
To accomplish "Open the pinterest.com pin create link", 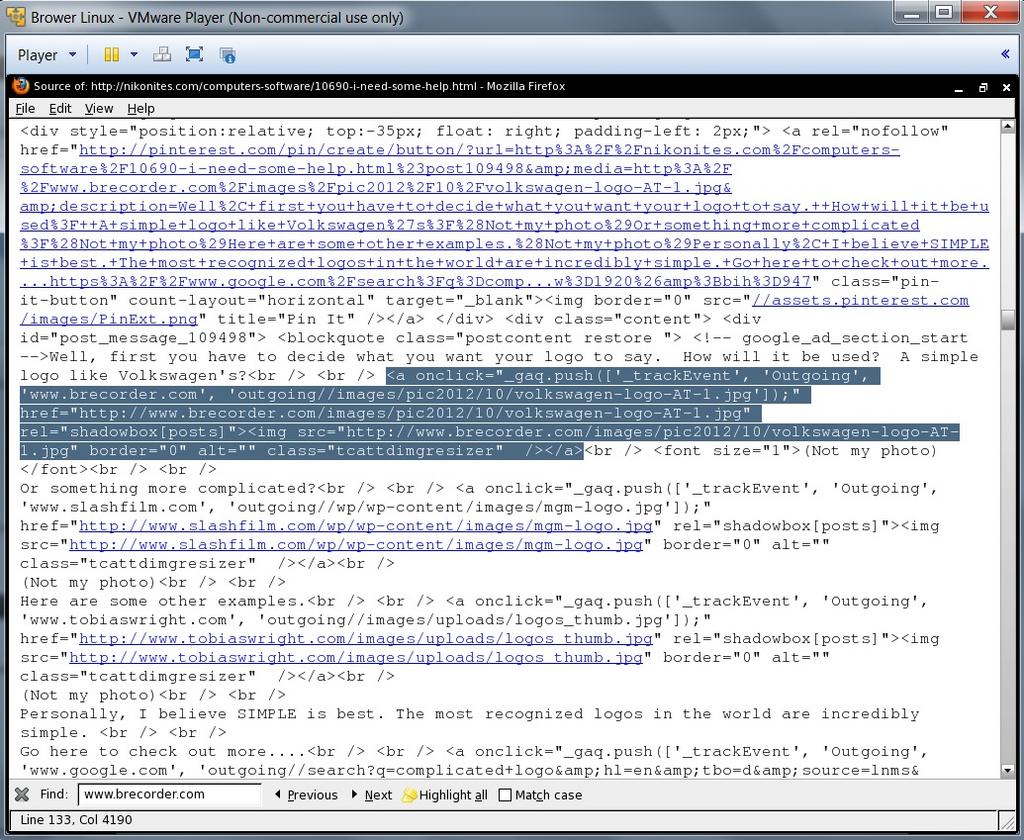I will pos(504,216).
